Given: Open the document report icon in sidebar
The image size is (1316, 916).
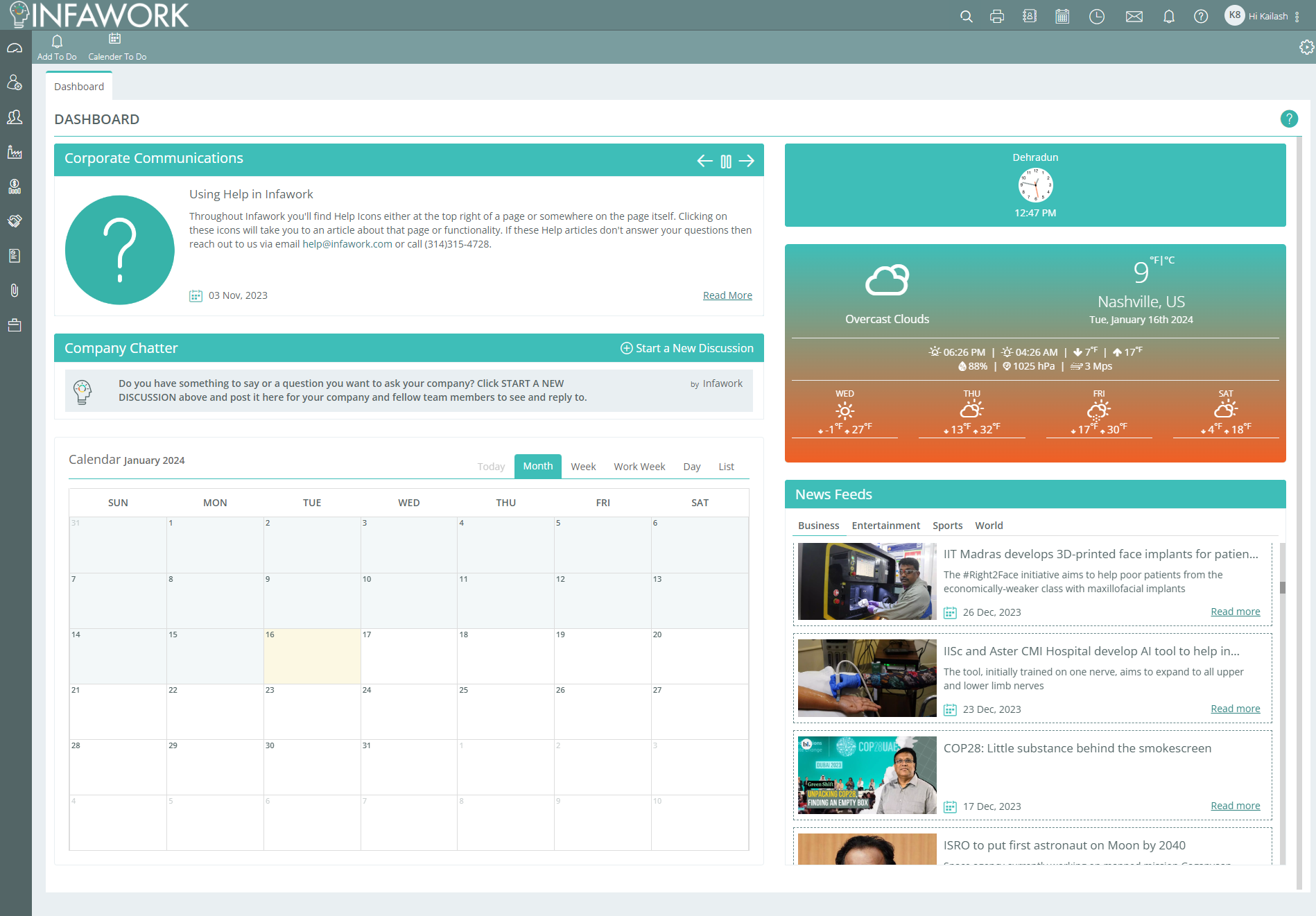Looking at the screenshot, I should [15, 256].
